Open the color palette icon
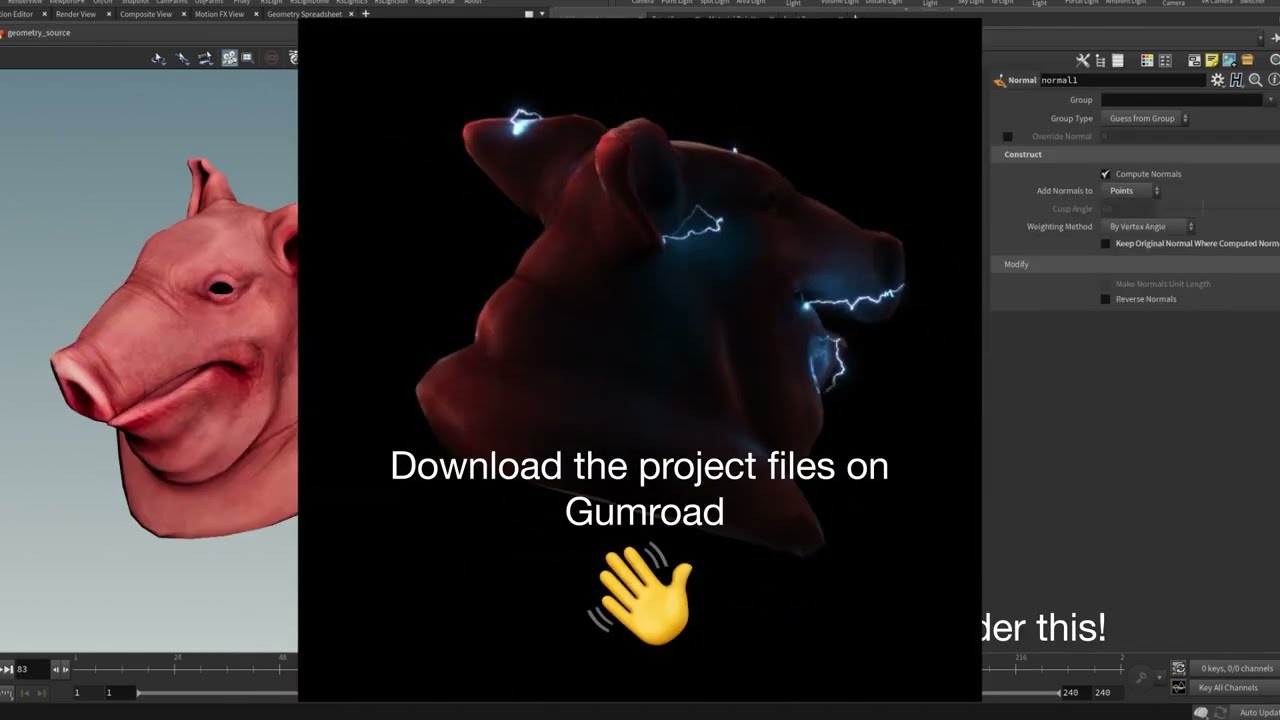This screenshot has height=720, width=1280. pyautogui.click(x=1147, y=61)
